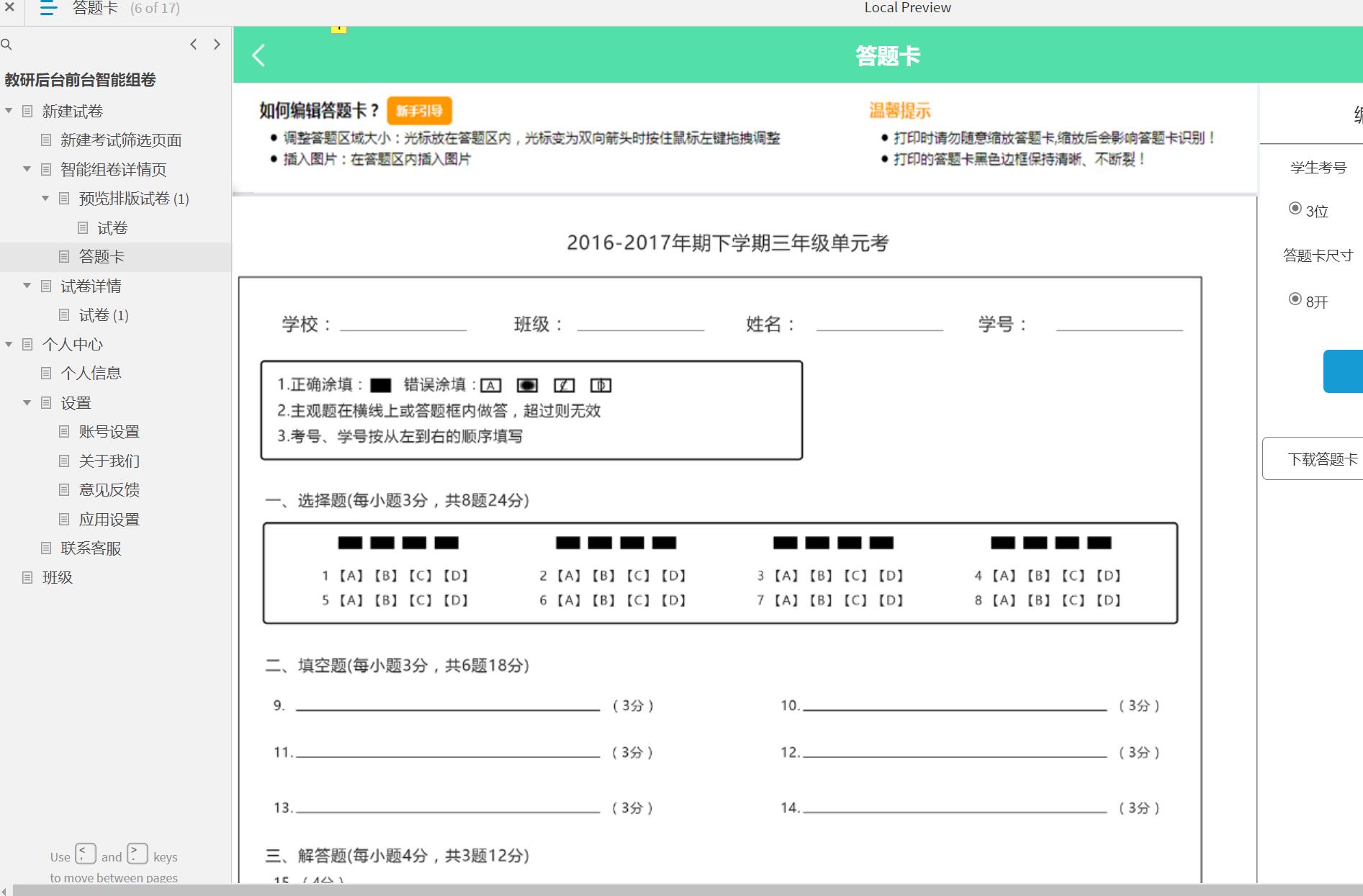Click the blue button in right panel
Image resolution: width=1363 pixels, height=896 pixels.
(1343, 371)
